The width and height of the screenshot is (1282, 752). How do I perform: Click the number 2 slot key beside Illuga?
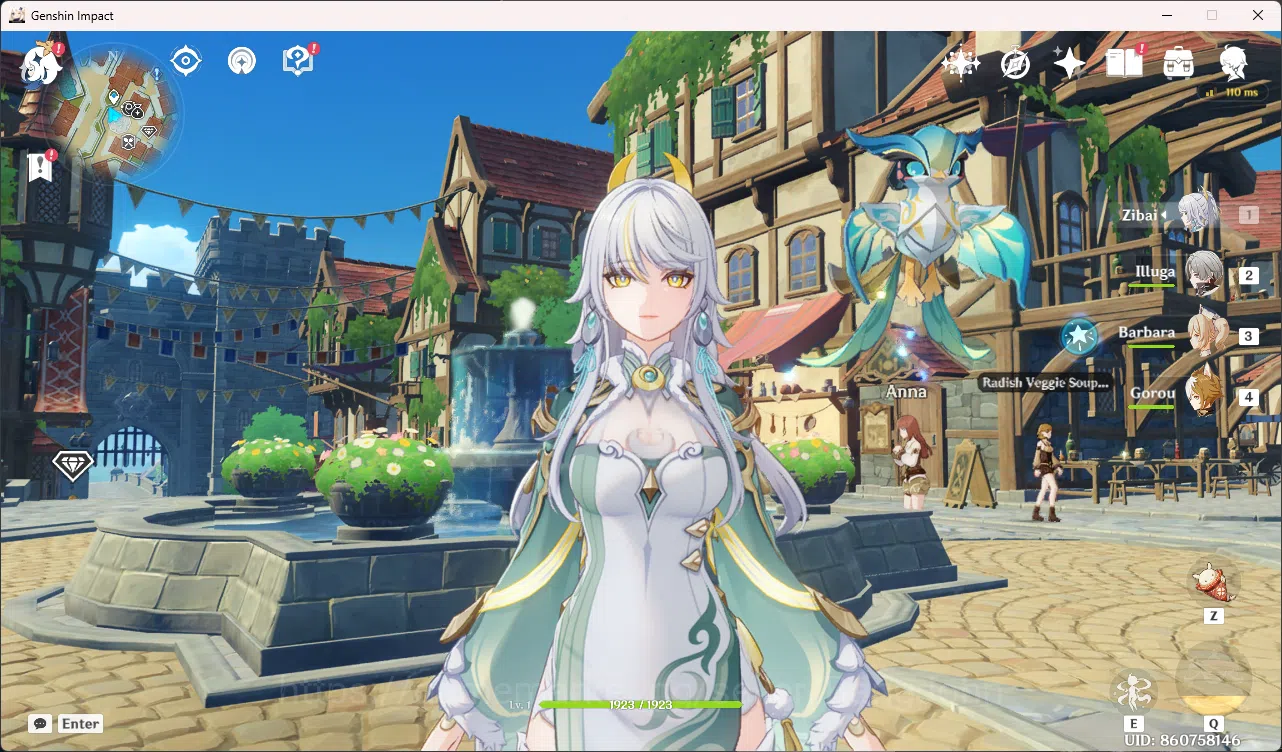tap(1248, 276)
